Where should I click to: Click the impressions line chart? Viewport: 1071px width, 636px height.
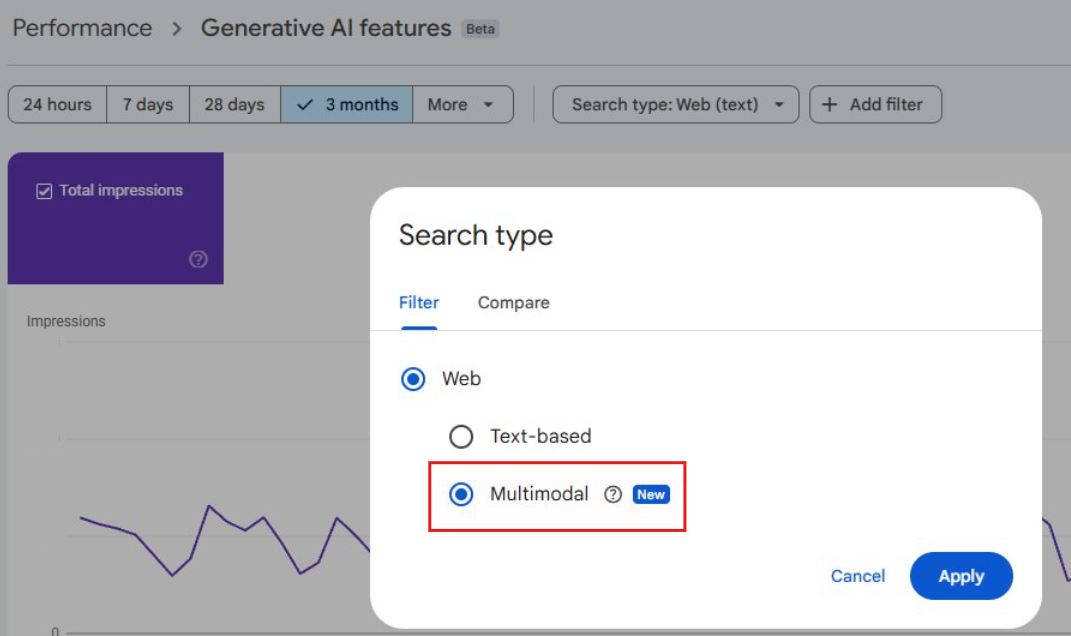click(x=225, y=540)
